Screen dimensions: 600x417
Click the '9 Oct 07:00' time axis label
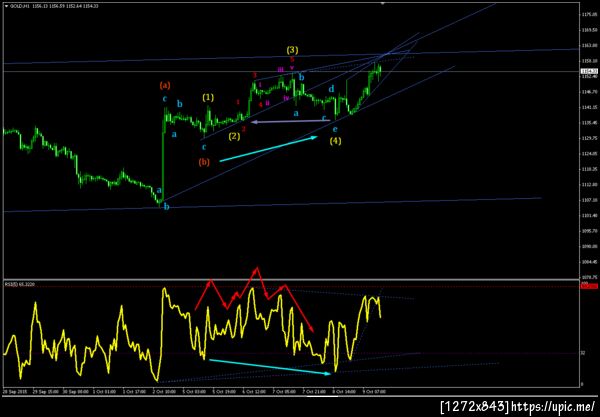pos(375,392)
